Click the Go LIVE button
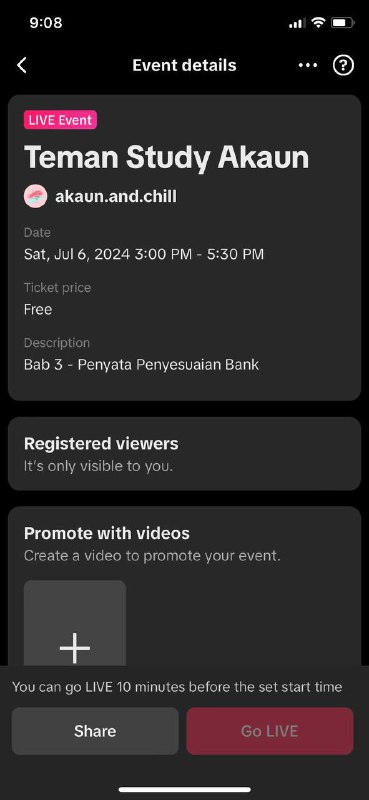The height and width of the screenshot is (800, 369). 269,731
